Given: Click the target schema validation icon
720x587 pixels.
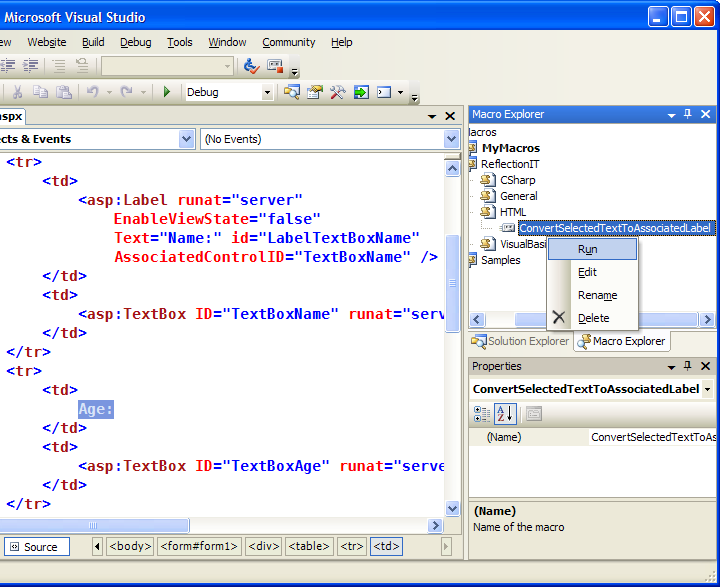Looking at the screenshot, I should tap(275, 66).
